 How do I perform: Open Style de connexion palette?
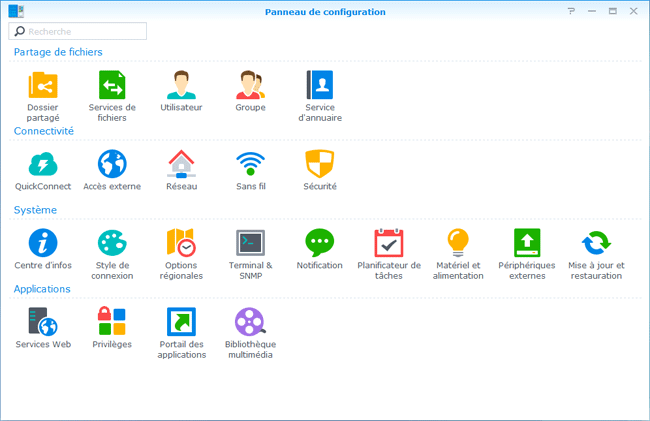112,242
